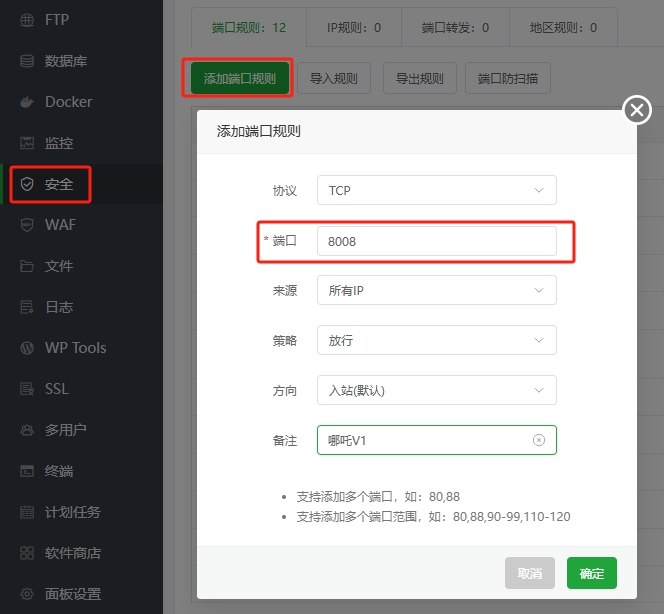Open the WP Tools menu item text
This screenshot has width=664, height=614.
(75, 348)
